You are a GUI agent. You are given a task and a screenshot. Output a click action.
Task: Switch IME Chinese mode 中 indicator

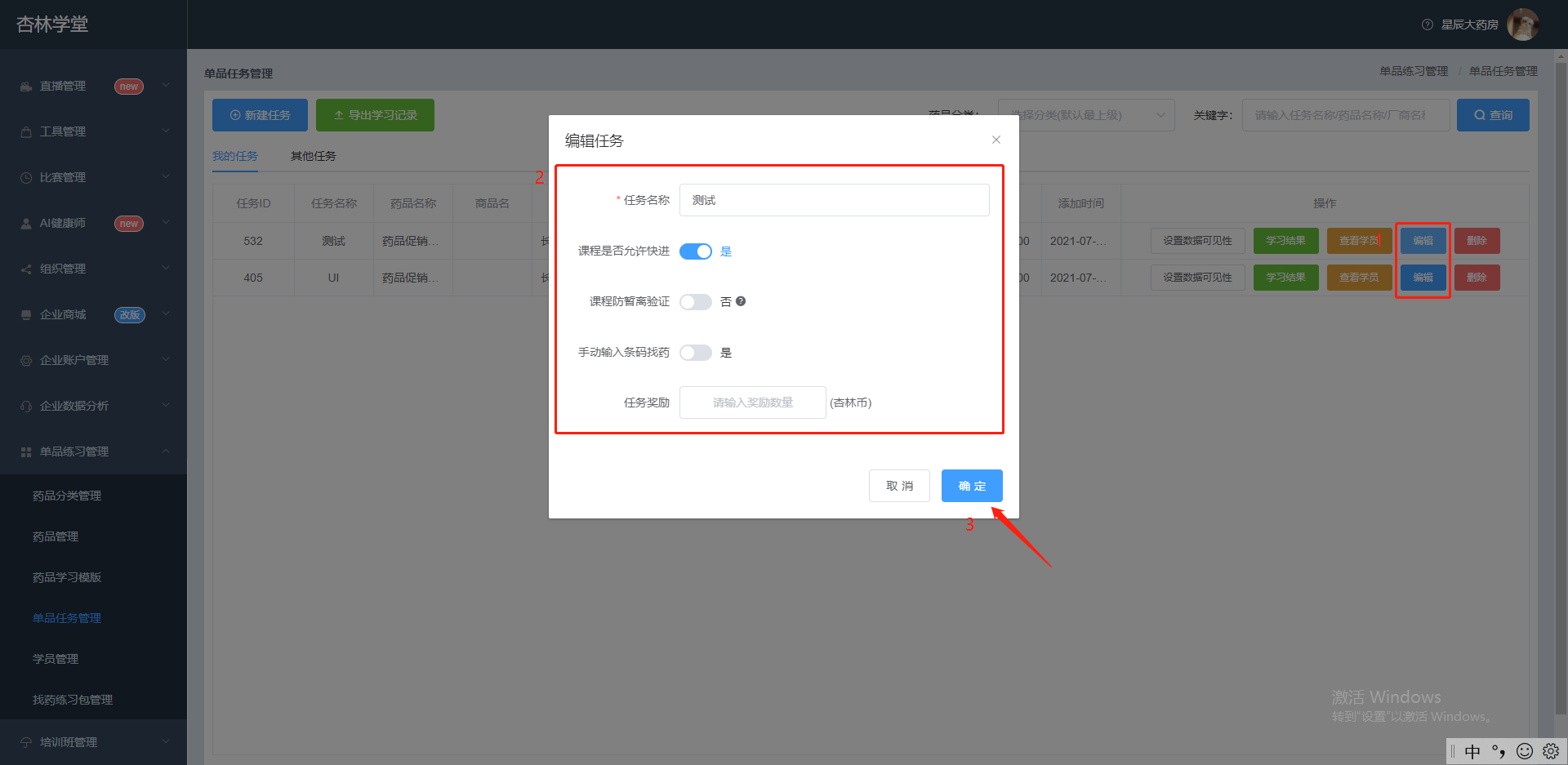pyautogui.click(x=1472, y=751)
